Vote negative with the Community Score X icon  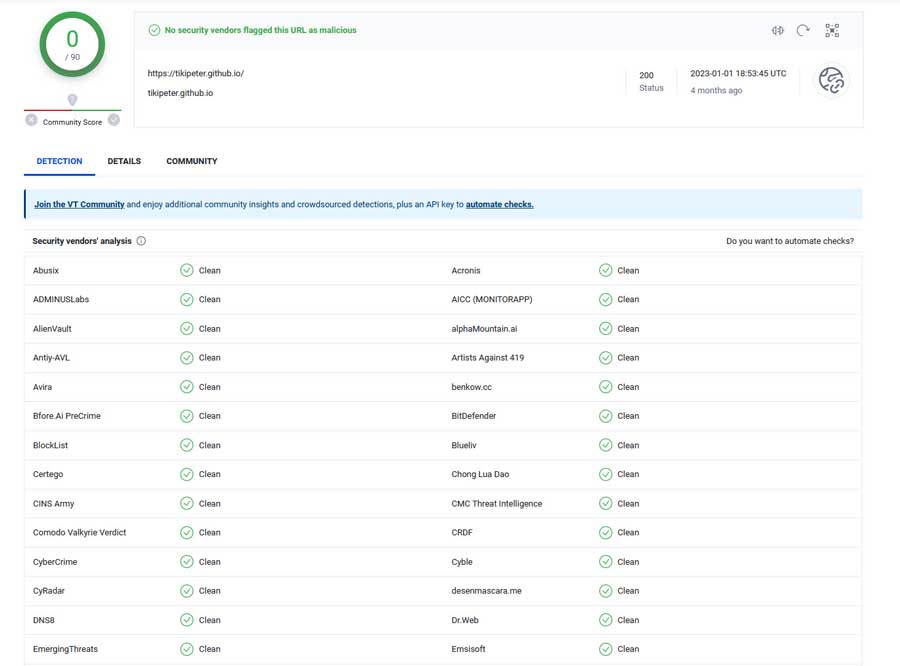pos(32,121)
